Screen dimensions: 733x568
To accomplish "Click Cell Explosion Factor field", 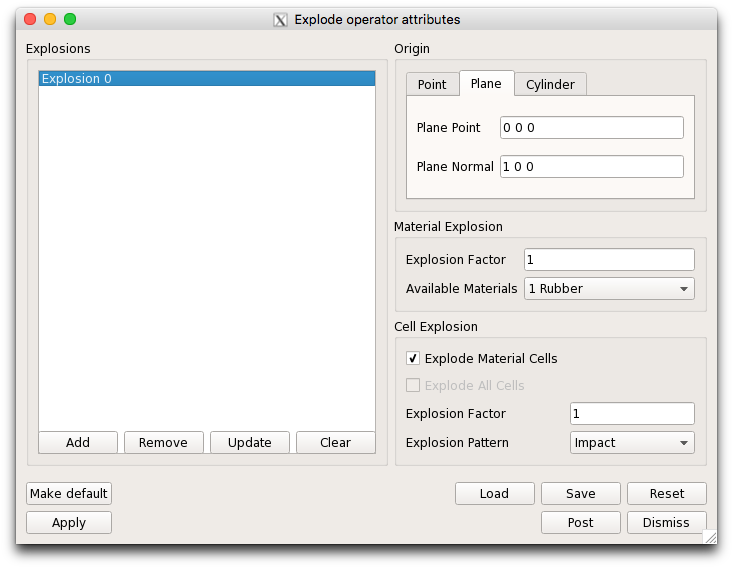I will point(632,414).
